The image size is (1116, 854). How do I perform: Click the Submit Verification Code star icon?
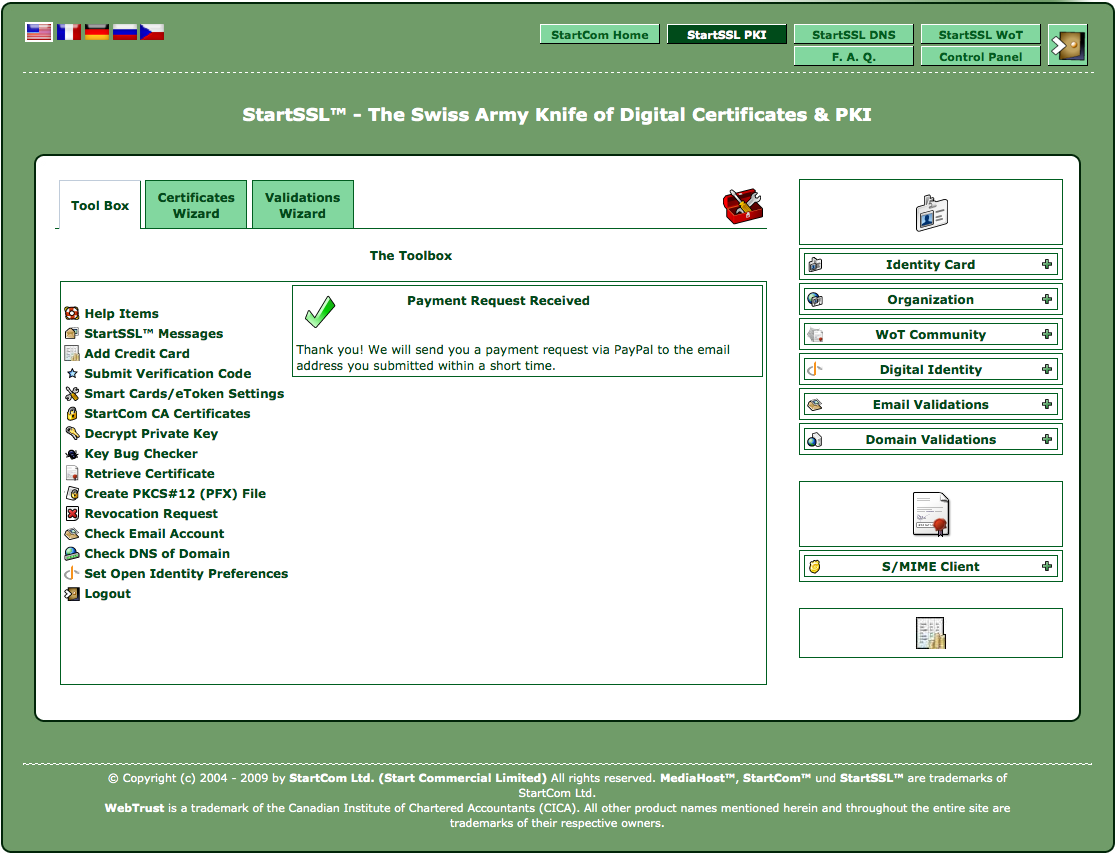tap(72, 373)
